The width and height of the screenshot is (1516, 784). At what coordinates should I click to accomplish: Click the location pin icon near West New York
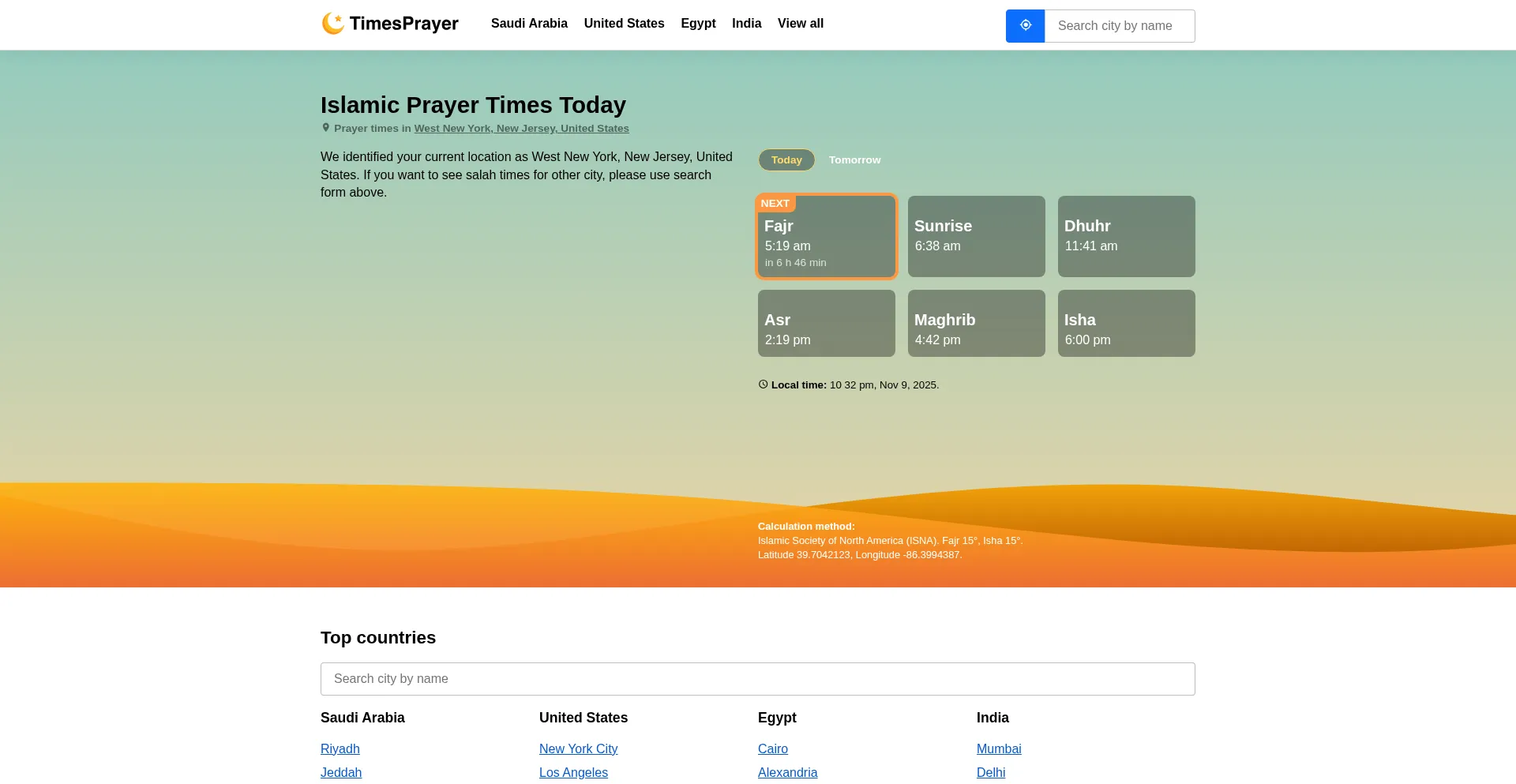(x=325, y=128)
